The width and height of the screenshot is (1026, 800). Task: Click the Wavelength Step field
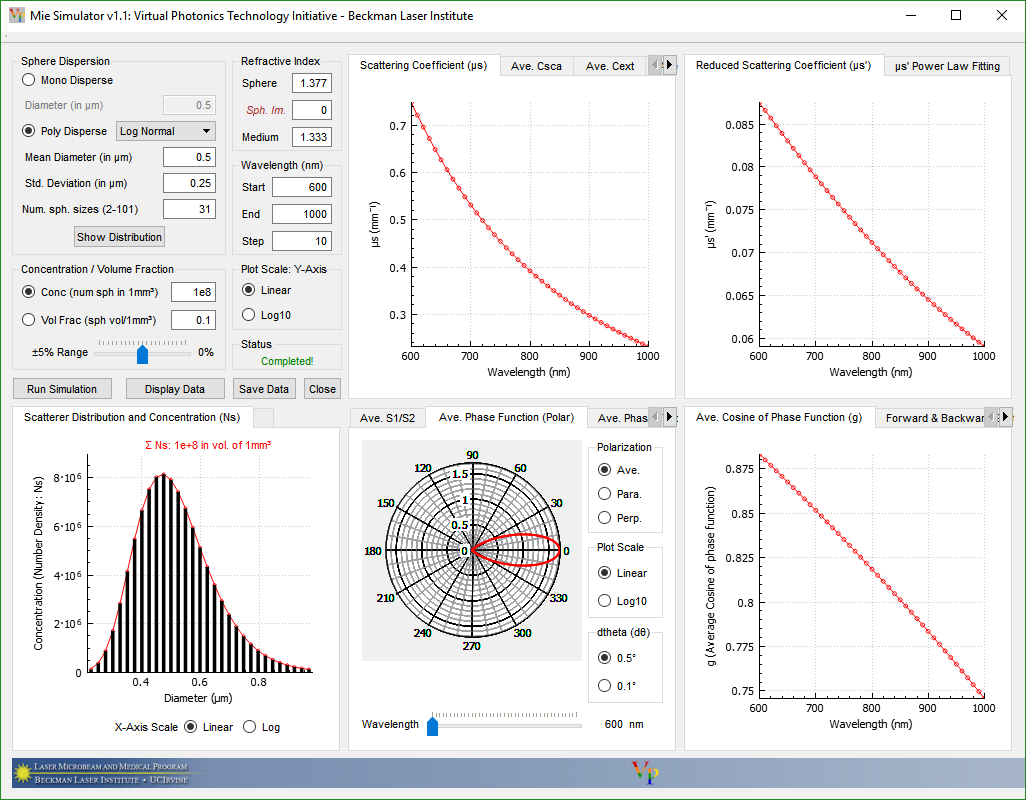302,241
